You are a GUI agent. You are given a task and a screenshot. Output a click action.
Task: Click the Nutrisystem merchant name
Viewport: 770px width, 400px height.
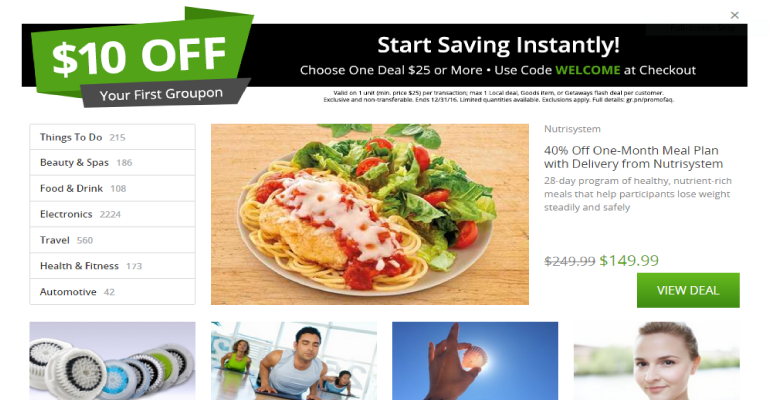[572, 129]
